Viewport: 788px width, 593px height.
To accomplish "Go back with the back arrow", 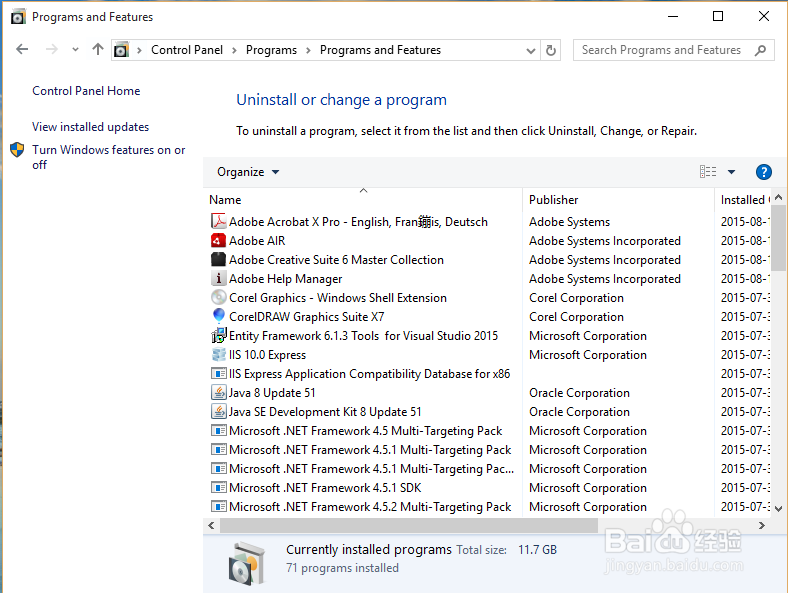I will [22, 49].
